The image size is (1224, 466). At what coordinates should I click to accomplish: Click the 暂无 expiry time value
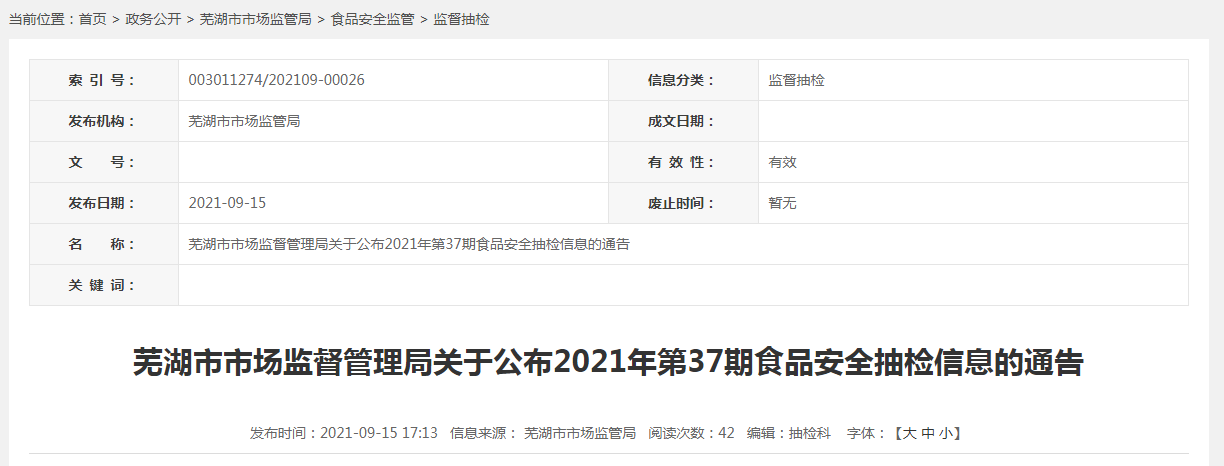[x=782, y=203]
